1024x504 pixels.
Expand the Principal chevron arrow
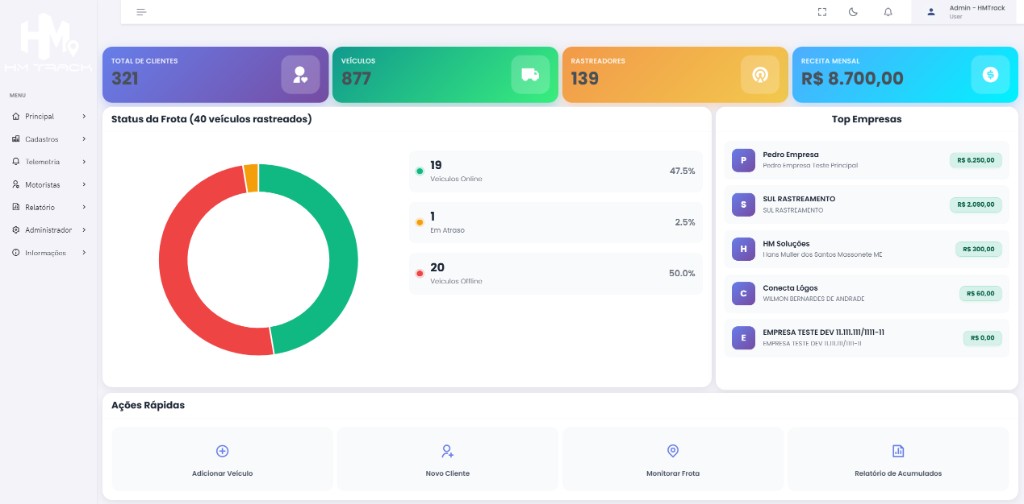coord(84,116)
